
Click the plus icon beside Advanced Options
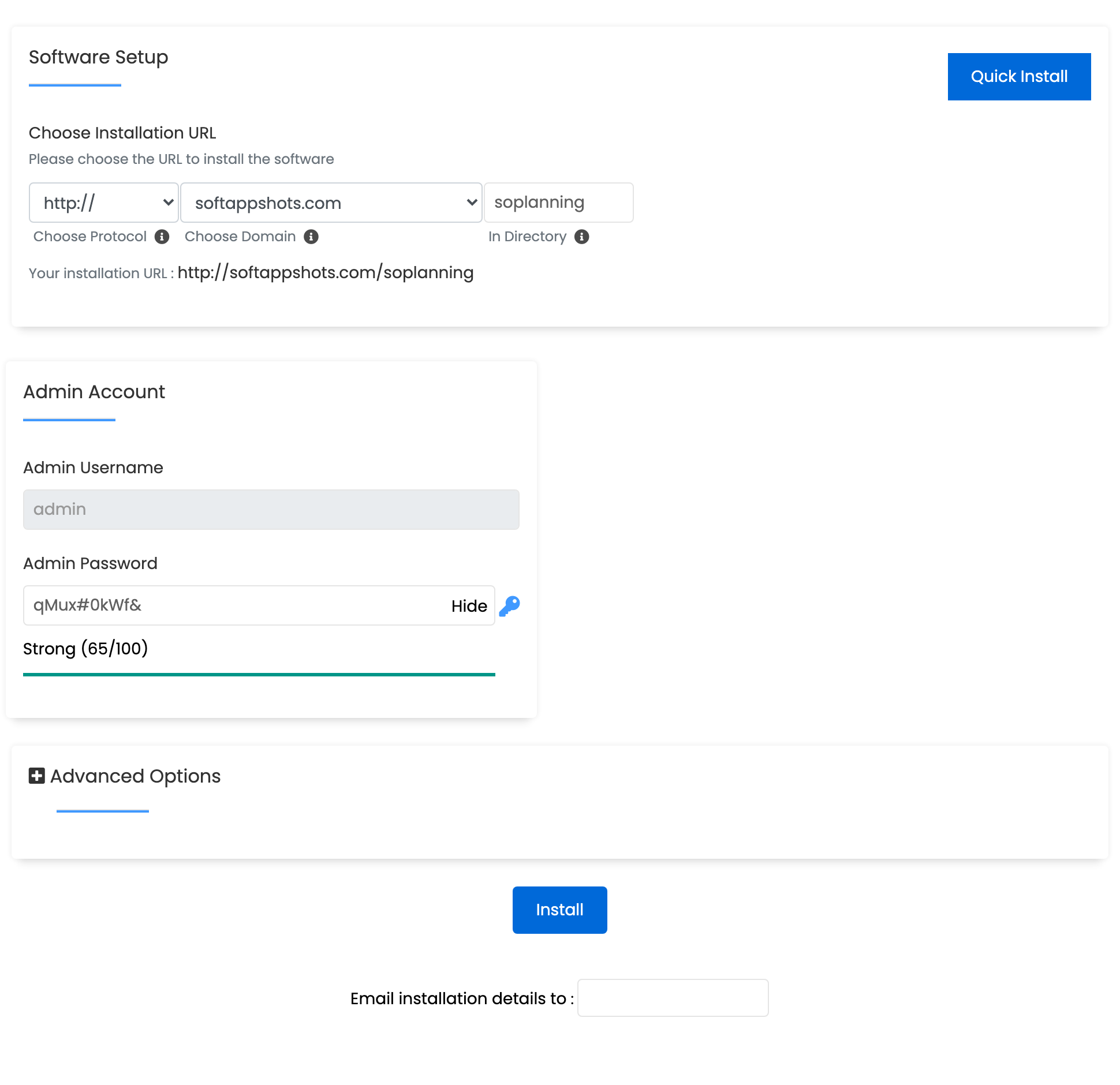pos(36,776)
